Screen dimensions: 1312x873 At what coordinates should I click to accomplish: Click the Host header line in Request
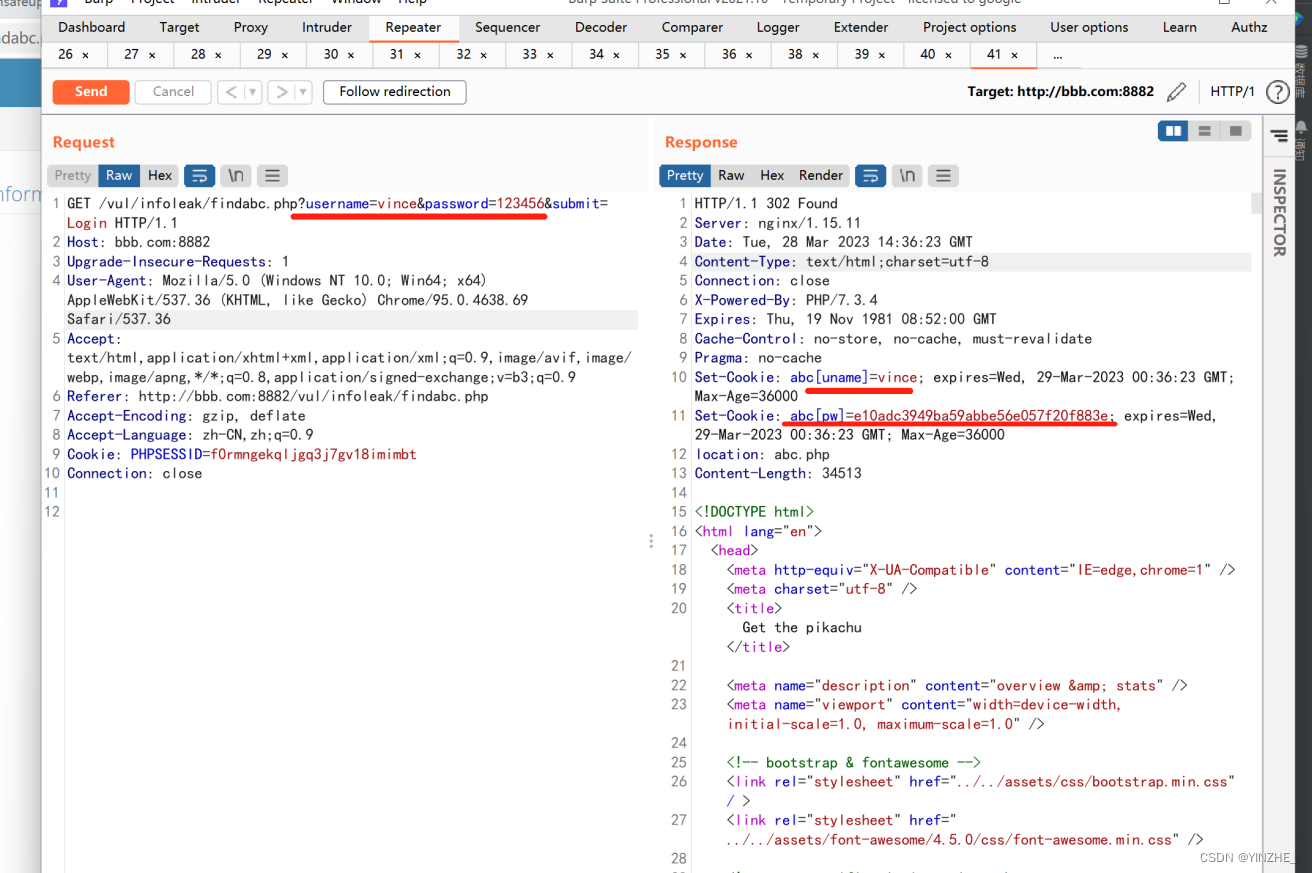click(139, 242)
